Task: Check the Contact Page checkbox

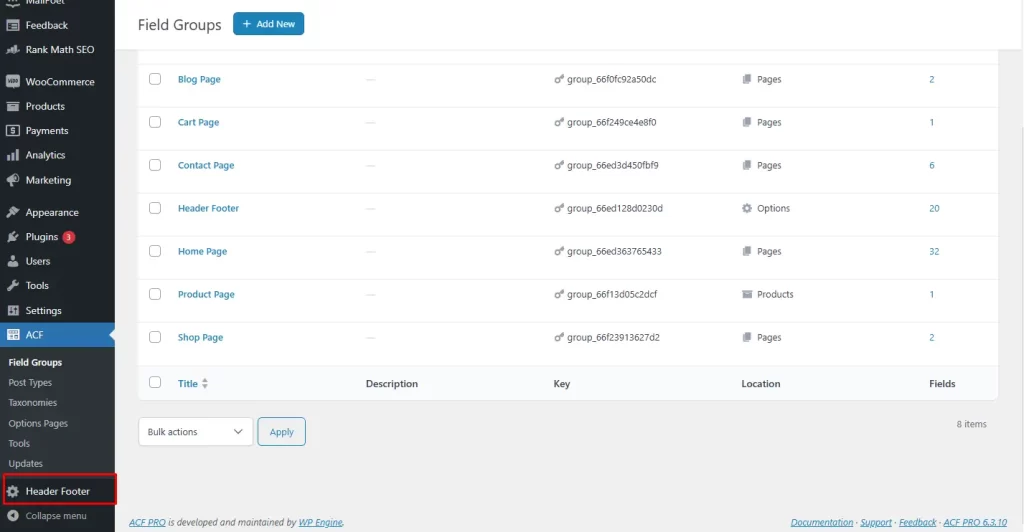Action: tap(155, 165)
